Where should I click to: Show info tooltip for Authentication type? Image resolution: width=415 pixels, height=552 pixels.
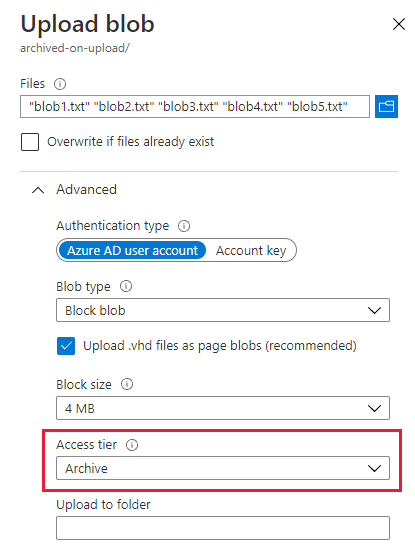(184, 226)
